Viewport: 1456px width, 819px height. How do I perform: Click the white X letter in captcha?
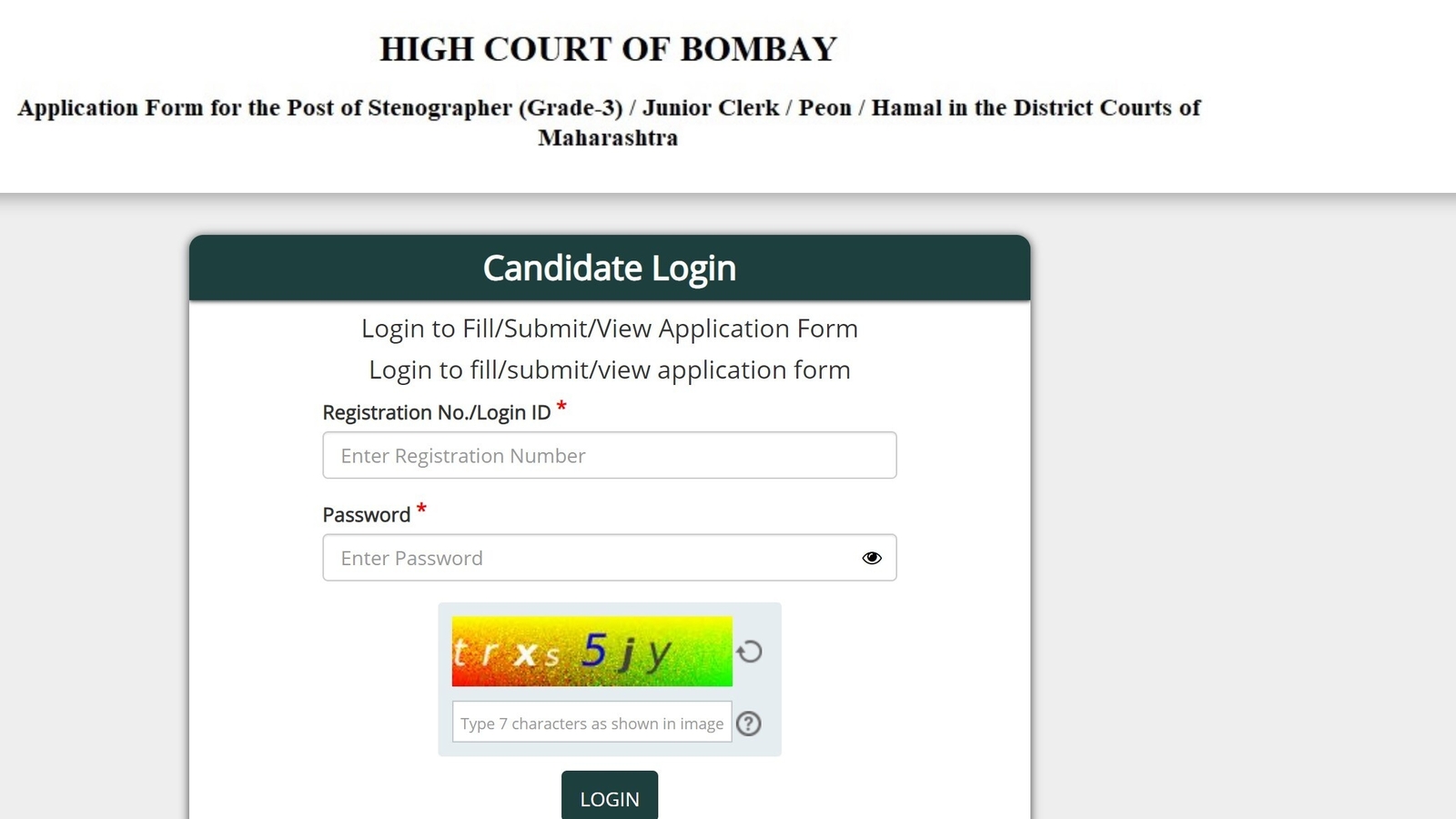tap(525, 654)
